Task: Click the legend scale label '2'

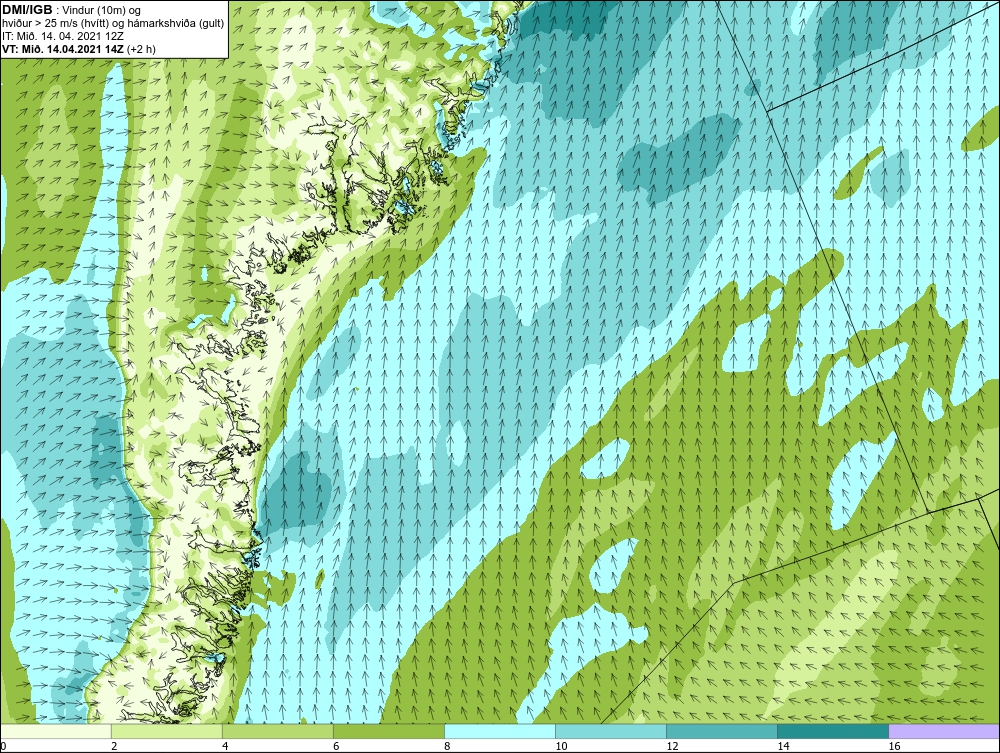Action: click(114, 746)
